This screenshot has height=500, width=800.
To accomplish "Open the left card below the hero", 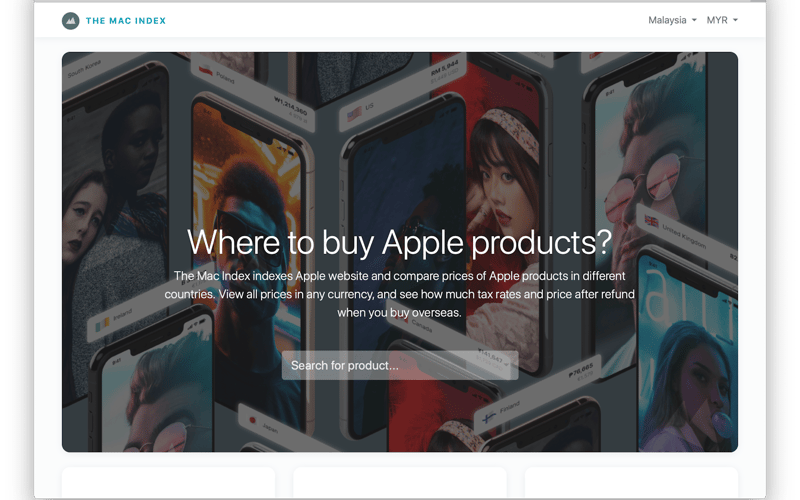I will coord(168,482).
